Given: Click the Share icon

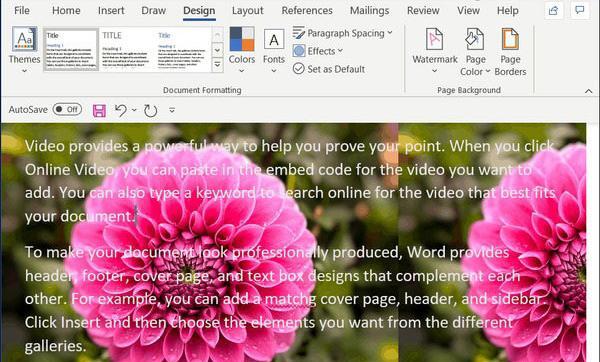Looking at the screenshot, I should coord(553,11).
